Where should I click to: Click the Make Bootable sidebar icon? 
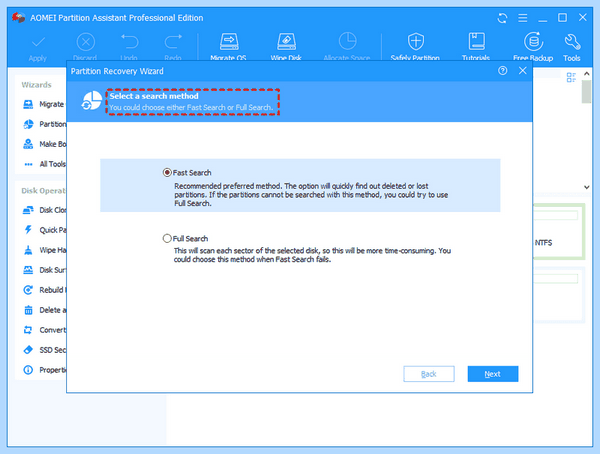(28, 144)
